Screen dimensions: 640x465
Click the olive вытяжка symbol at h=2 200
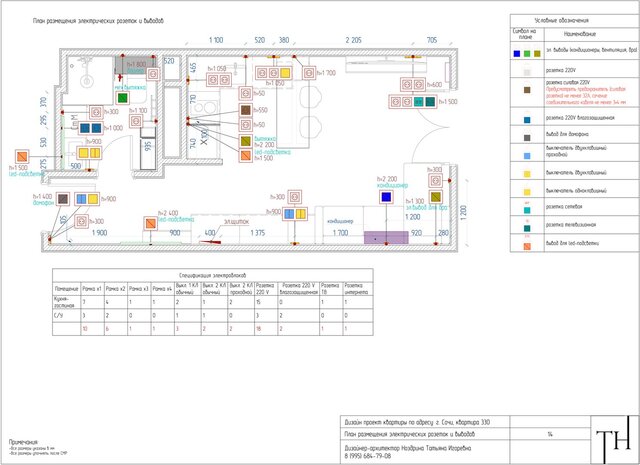tap(244, 142)
